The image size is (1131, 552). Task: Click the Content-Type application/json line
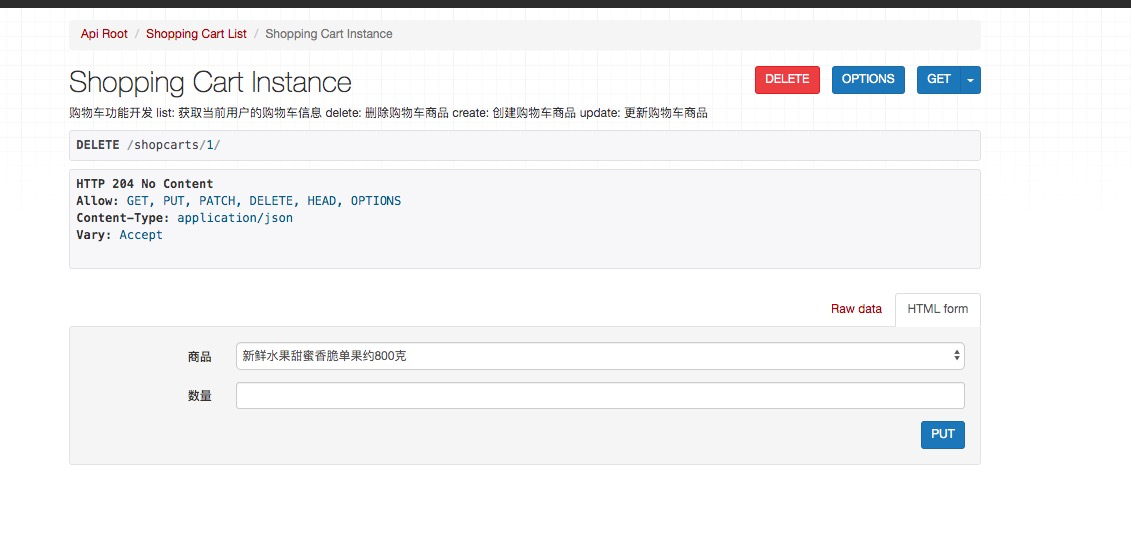(x=185, y=218)
